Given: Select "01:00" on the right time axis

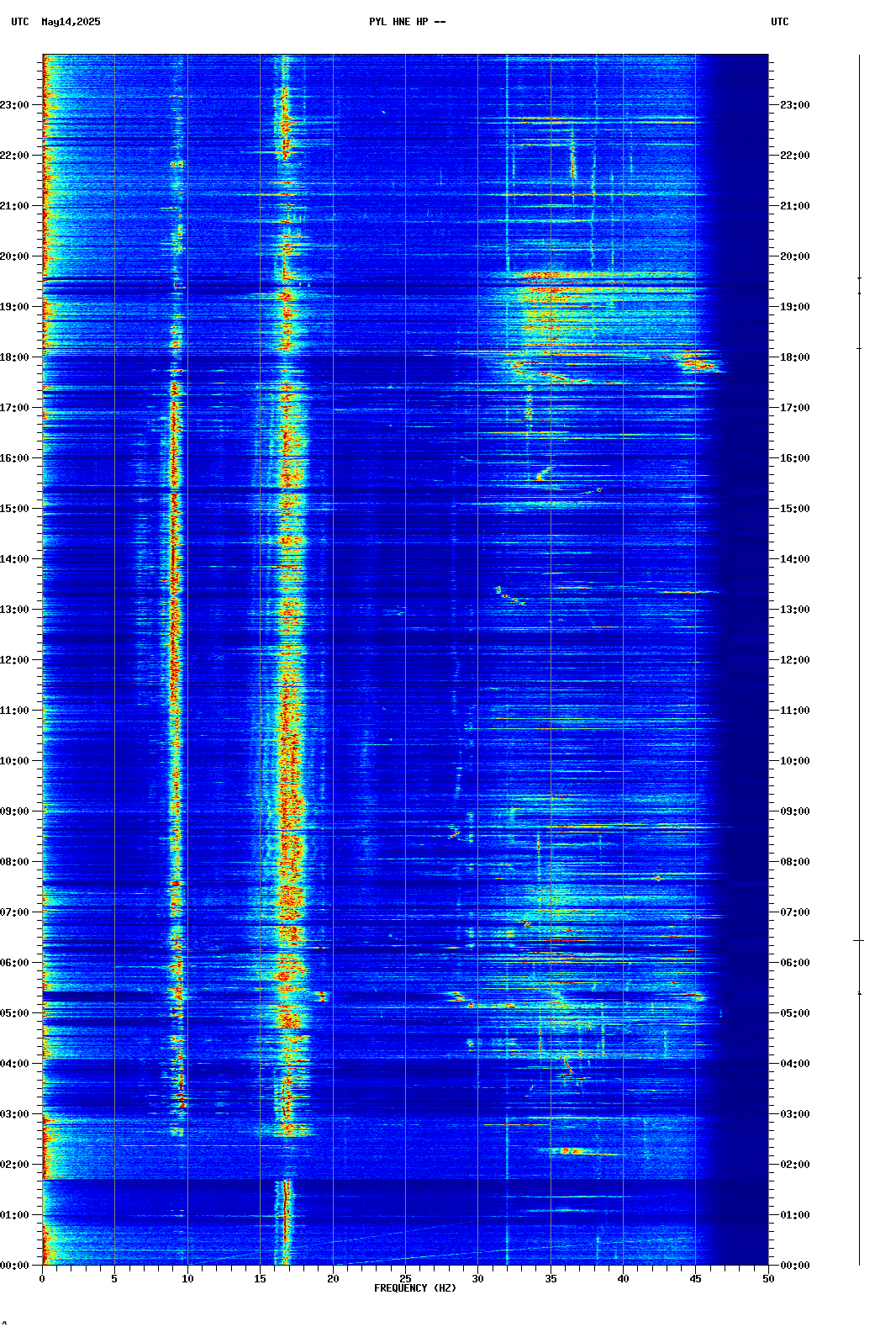Looking at the screenshot, I should 795,1215.
